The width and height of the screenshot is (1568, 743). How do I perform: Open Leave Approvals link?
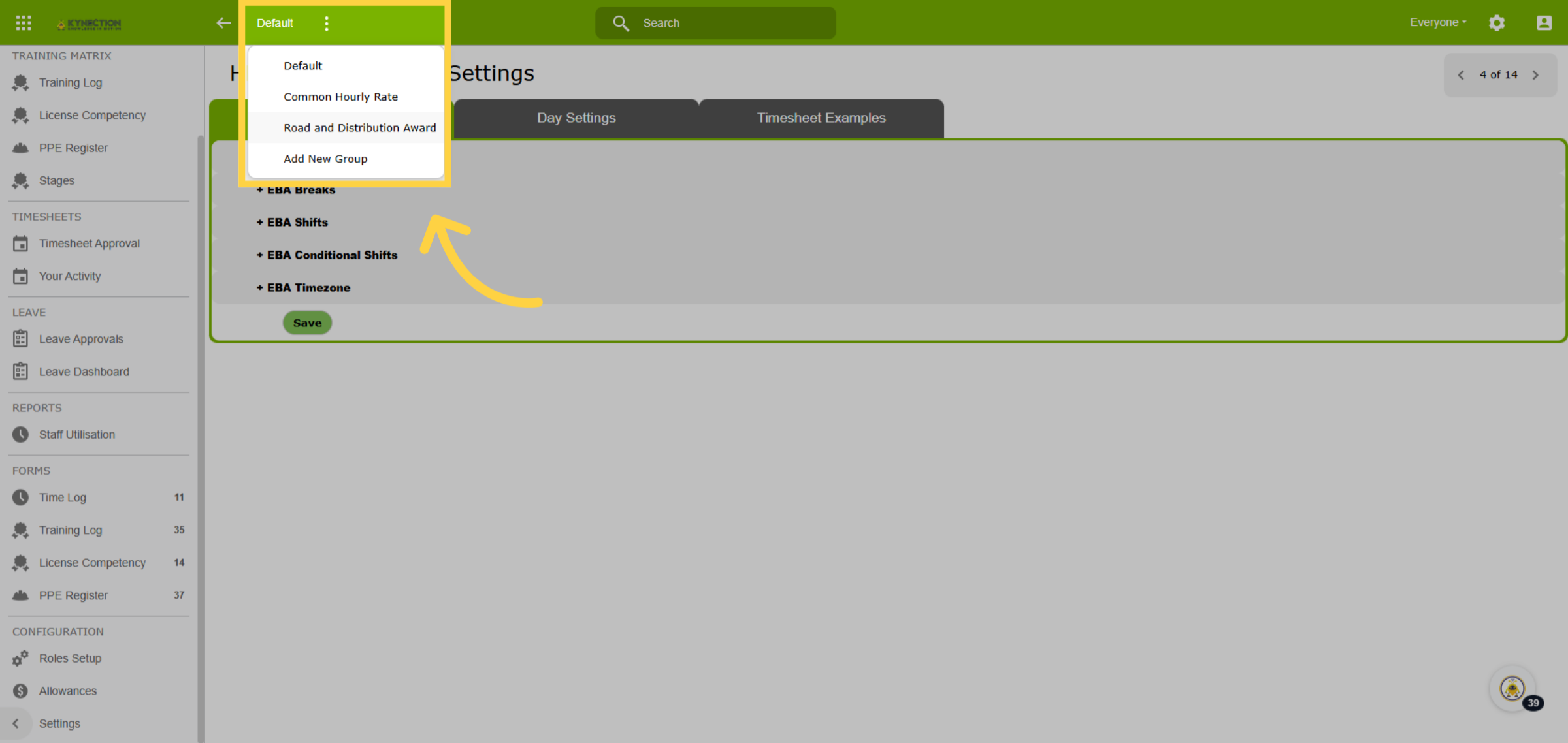pyautogui.click(x=81, y=339)
